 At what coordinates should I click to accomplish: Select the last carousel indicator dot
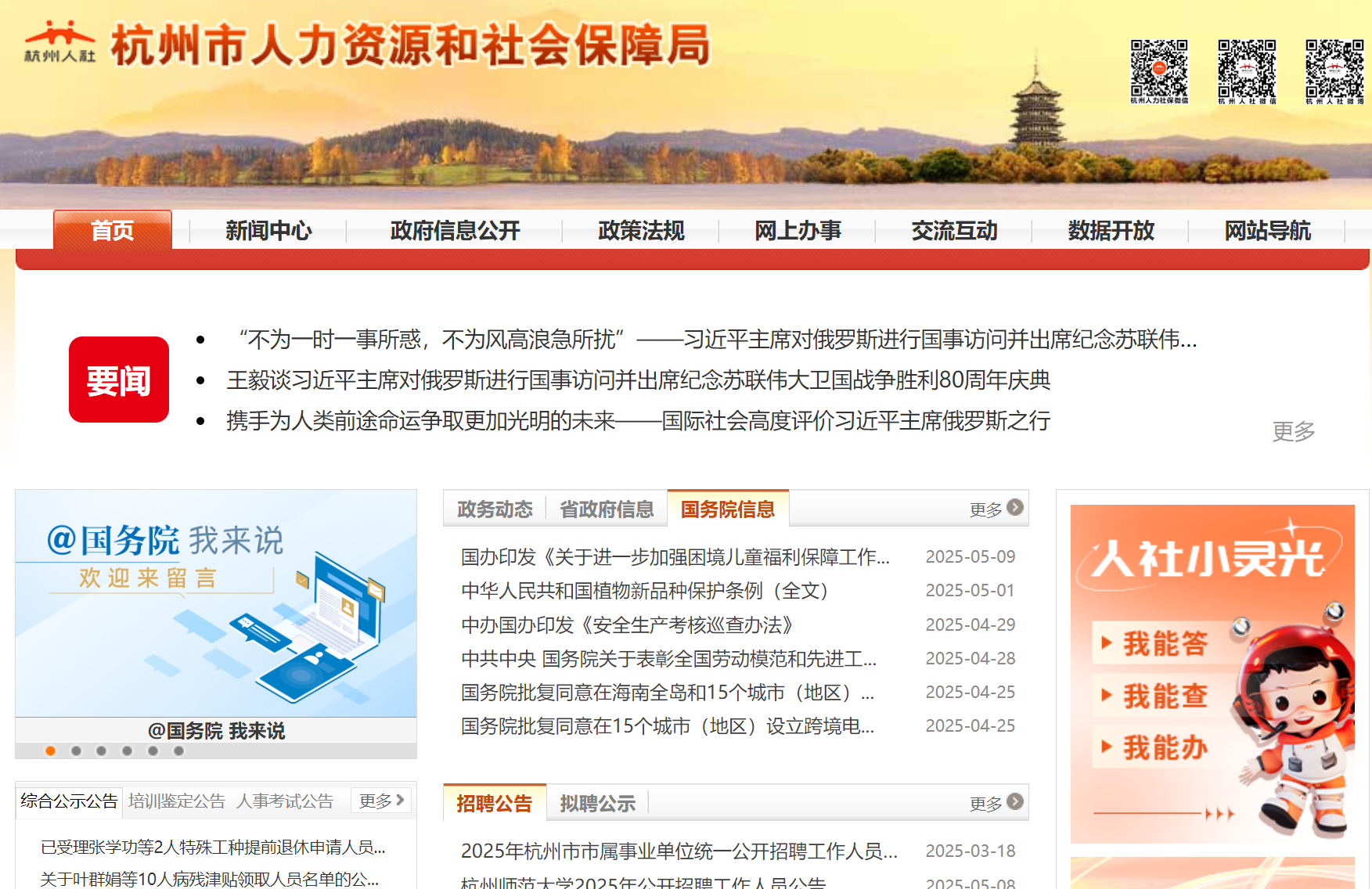pyautogui.click(x=178, y=752)
